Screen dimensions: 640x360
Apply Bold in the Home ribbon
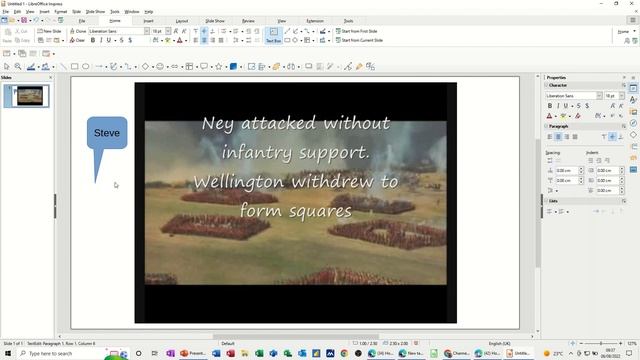click(93, 40)
